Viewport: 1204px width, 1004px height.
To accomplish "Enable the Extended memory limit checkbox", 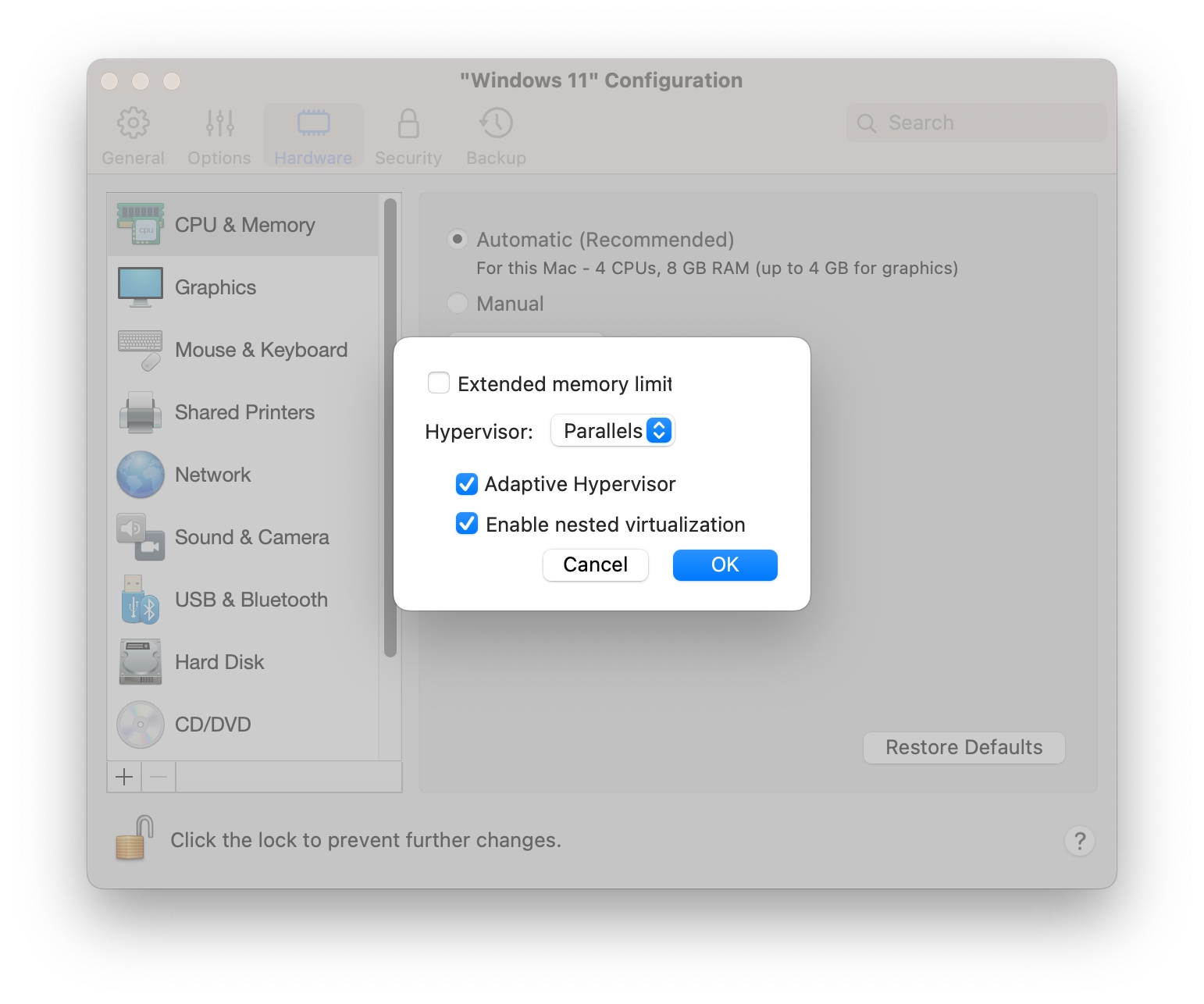I will point(439,383).
